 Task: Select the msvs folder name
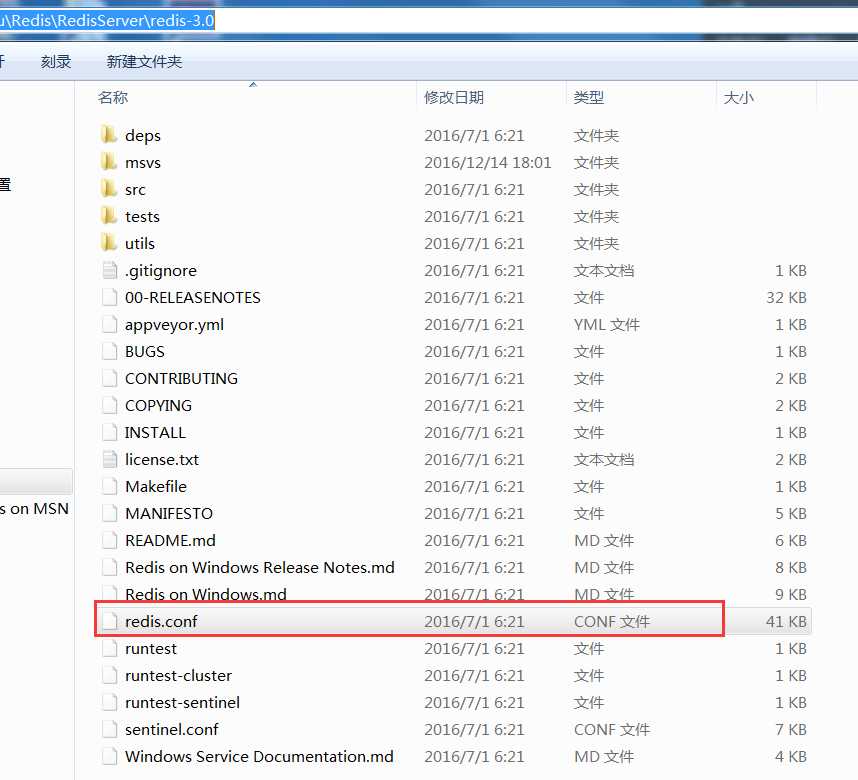[x=143, y=163]
